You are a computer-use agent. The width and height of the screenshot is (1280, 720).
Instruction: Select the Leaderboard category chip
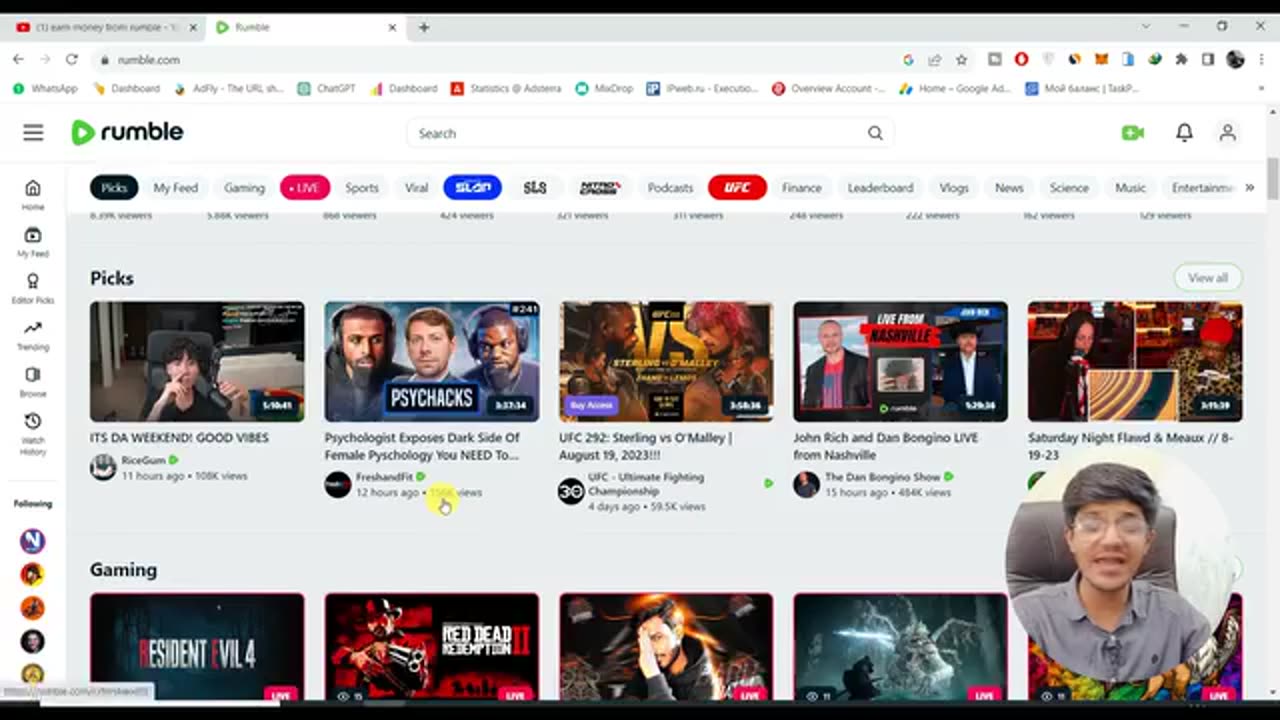coord(880,187)
